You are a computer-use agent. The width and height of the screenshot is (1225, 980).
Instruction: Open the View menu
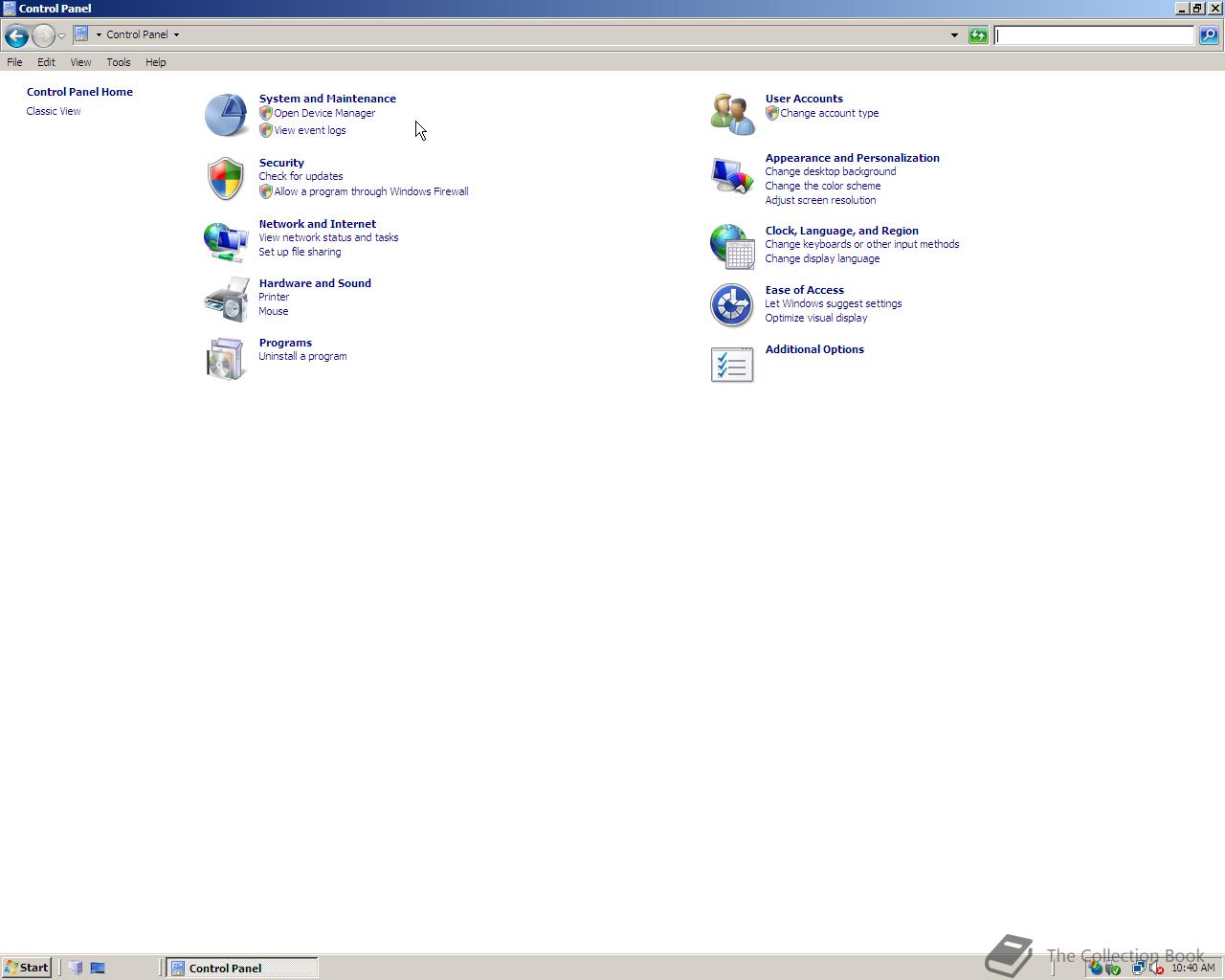[80, 62]
